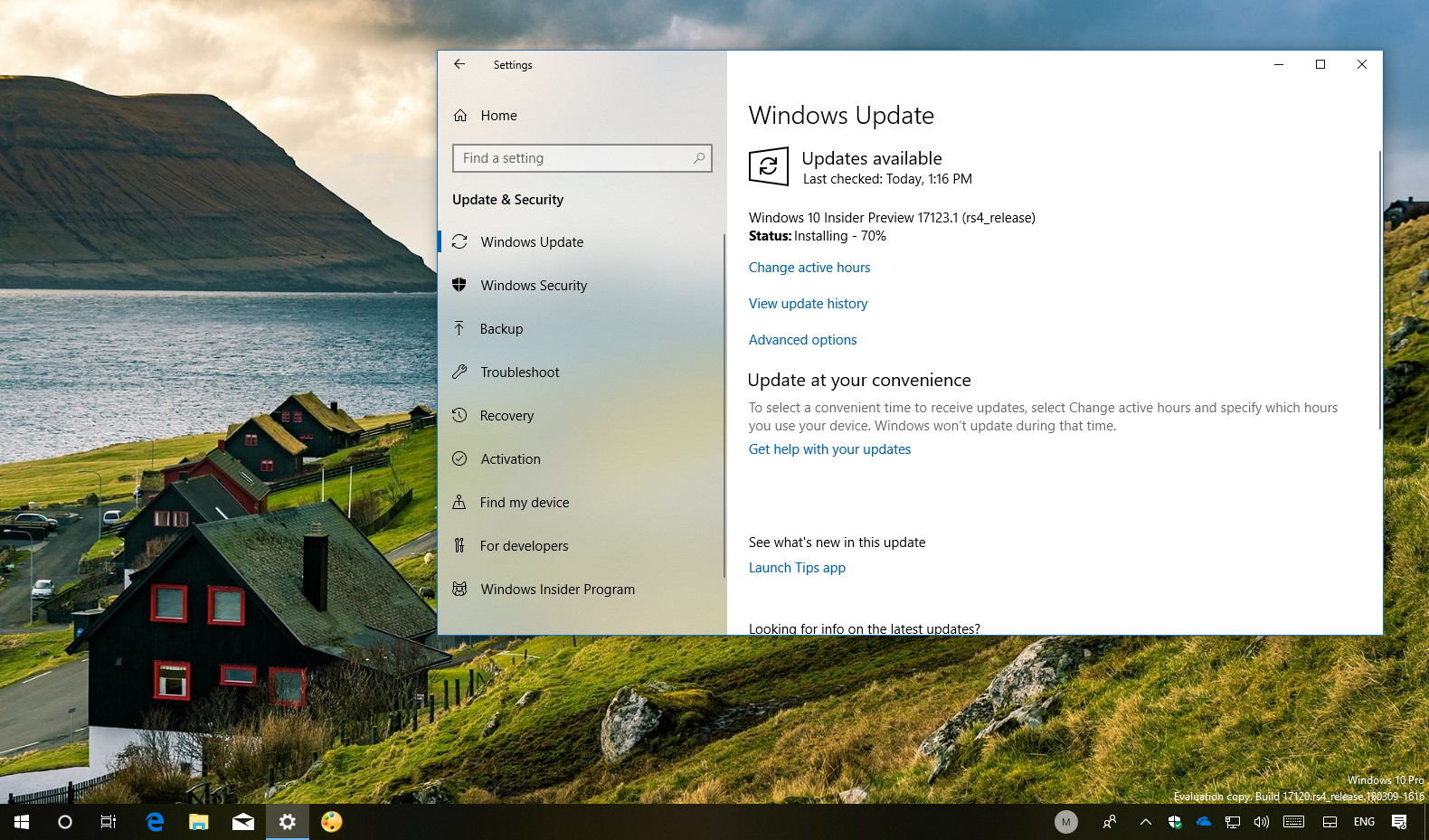Click the sidebar vertical scrollbar
The width and height of the screenshot is (1429, 840).
[724, 405]
